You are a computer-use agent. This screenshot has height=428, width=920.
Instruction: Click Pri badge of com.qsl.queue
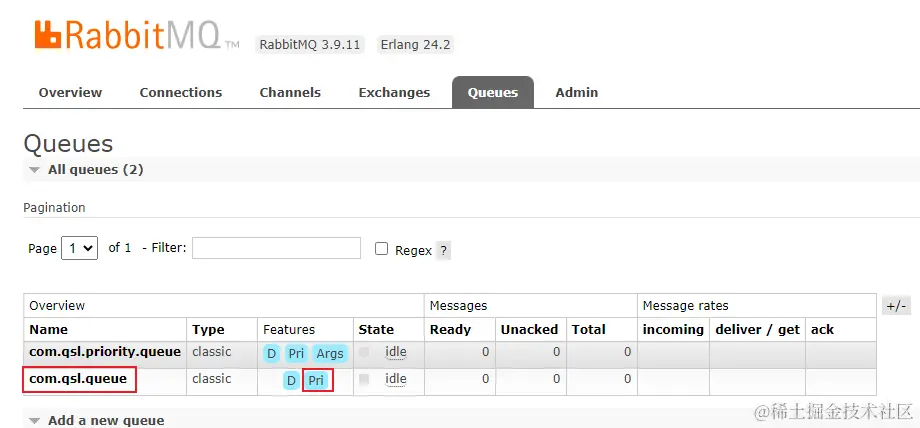[x=317, y=380]
